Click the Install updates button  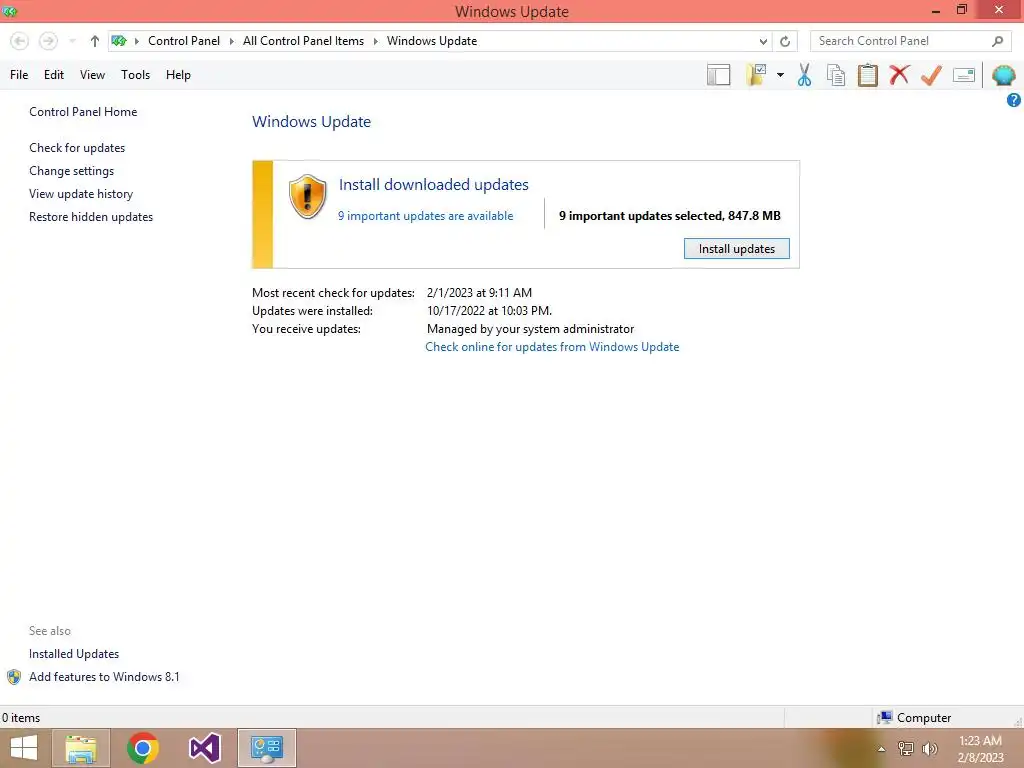tap(737, 249)
